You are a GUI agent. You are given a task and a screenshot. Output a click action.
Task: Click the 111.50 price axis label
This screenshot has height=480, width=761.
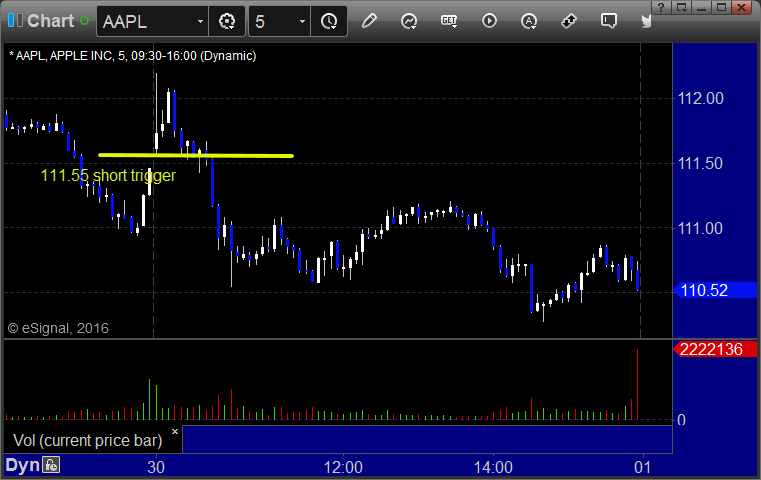point(700,163)
